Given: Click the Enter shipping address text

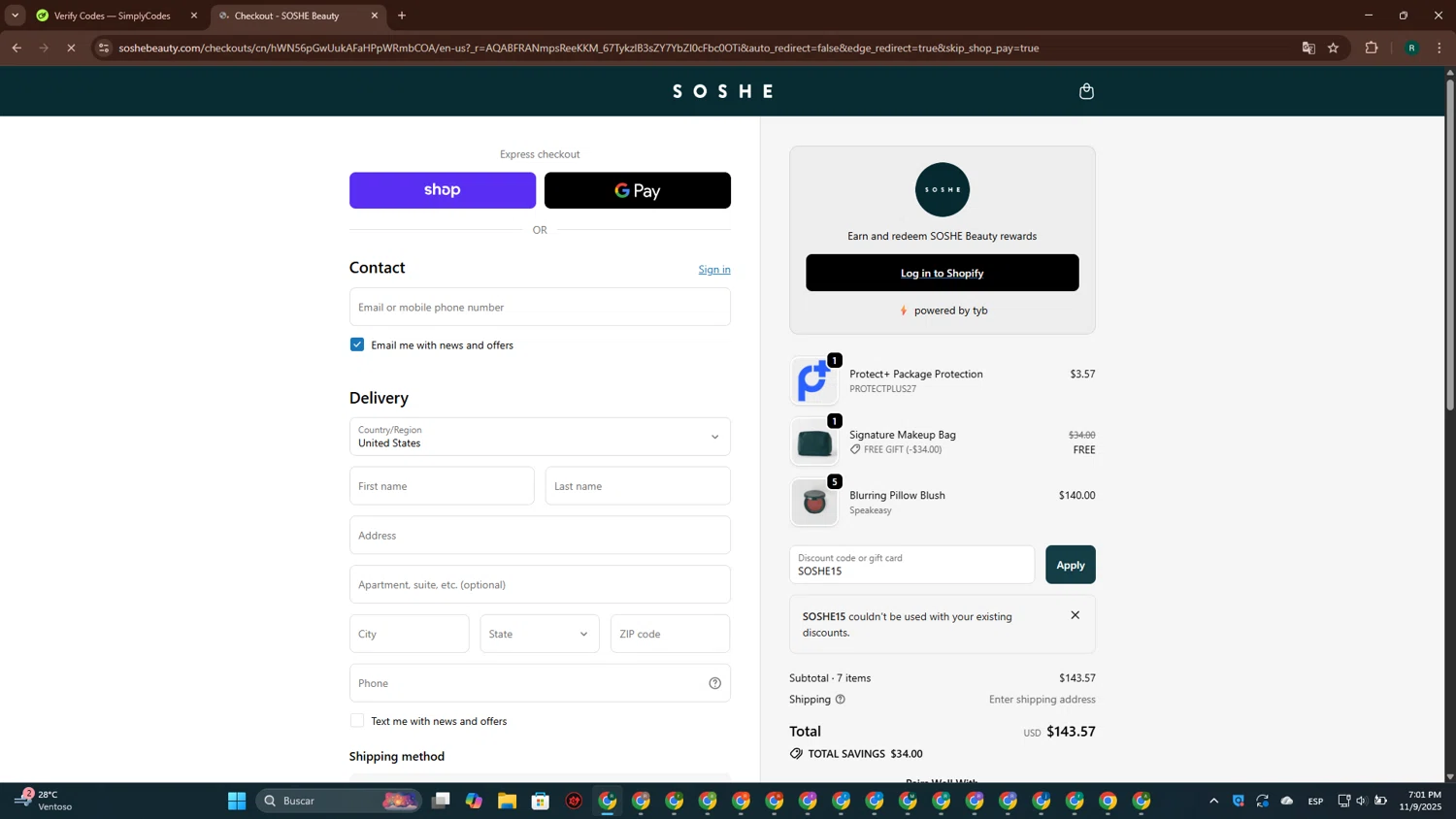Looking at the screenshot, I should (1042, 700).
